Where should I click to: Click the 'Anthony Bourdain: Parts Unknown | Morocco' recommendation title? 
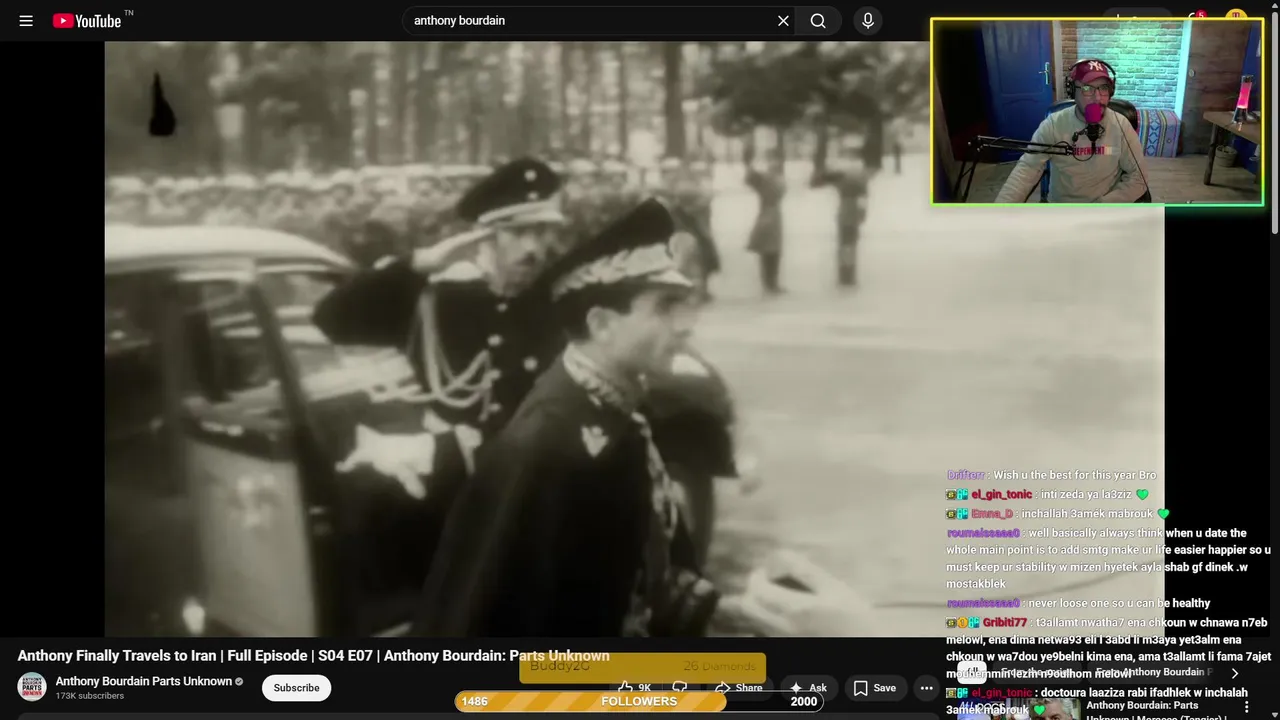(1157, 712)
